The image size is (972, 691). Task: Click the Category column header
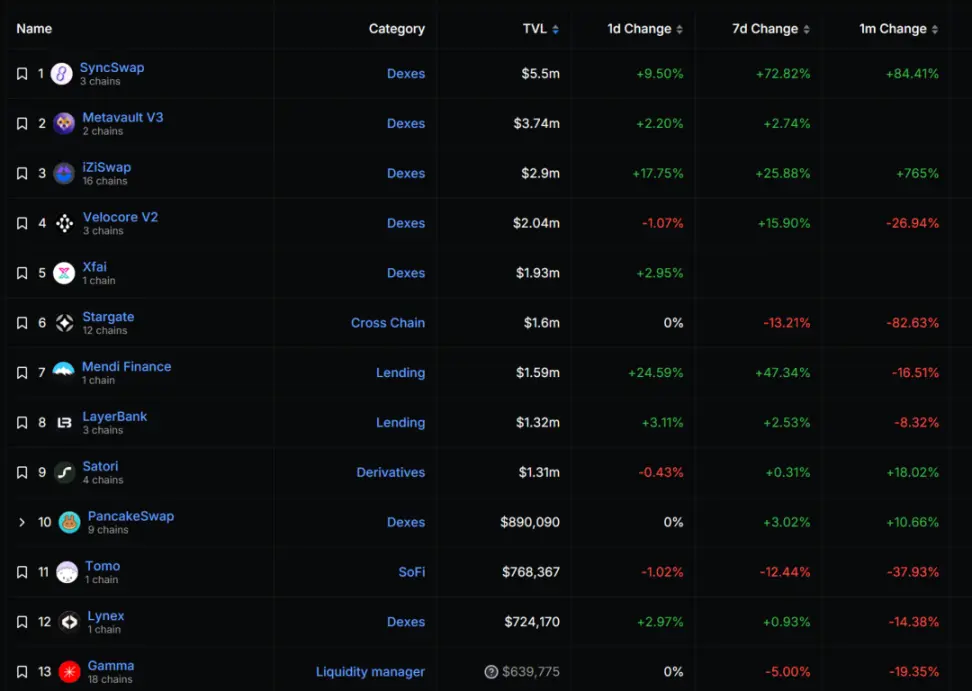(397, 29)
